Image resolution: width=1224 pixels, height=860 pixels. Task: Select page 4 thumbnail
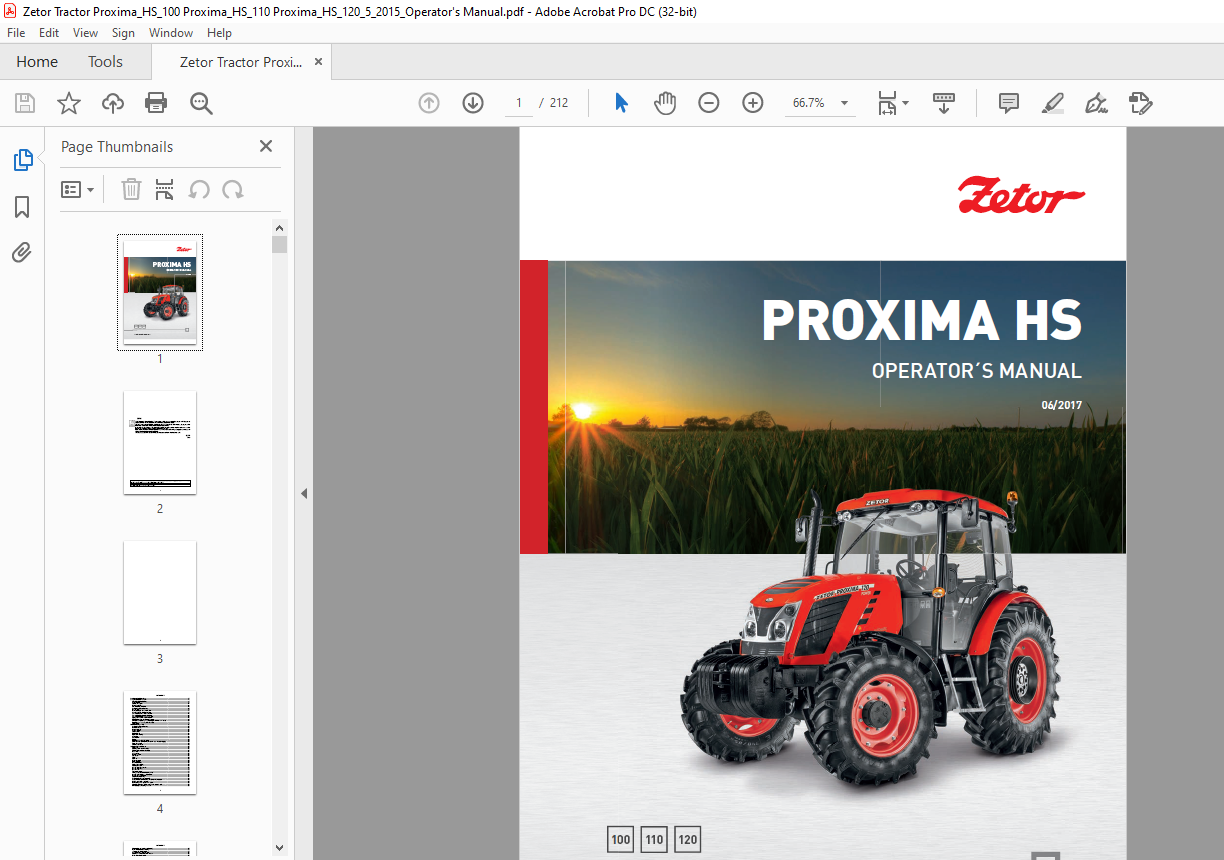[160, 742]
